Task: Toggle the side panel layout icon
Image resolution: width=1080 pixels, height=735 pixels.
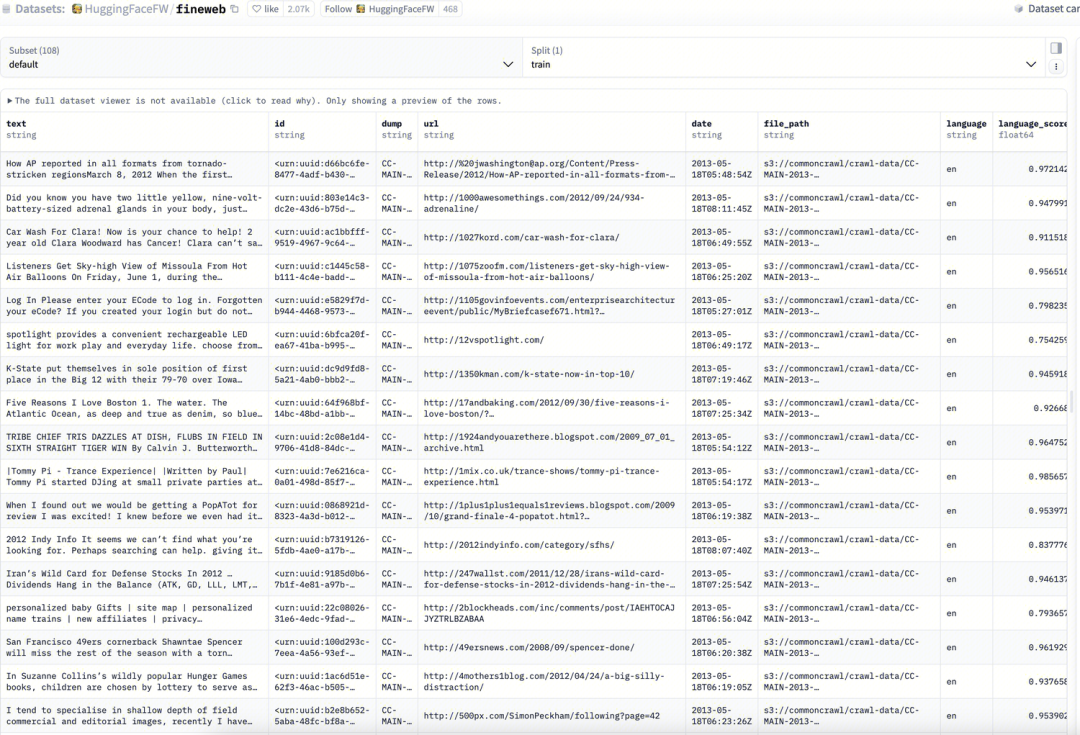Action: [x=1056, y=48]
